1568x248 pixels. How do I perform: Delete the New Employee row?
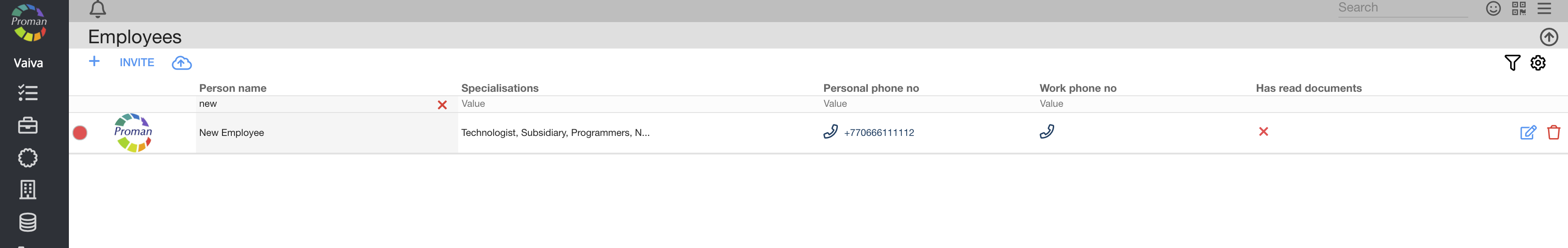coord(1553,132)
